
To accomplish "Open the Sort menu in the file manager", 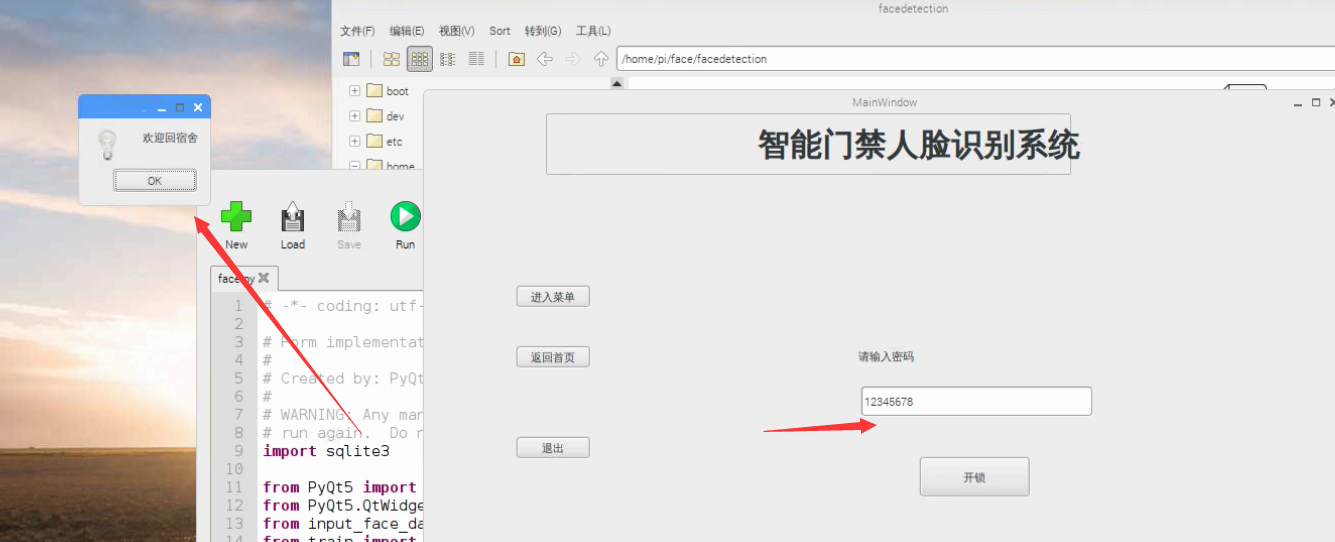I will click(x=500, y=31).
